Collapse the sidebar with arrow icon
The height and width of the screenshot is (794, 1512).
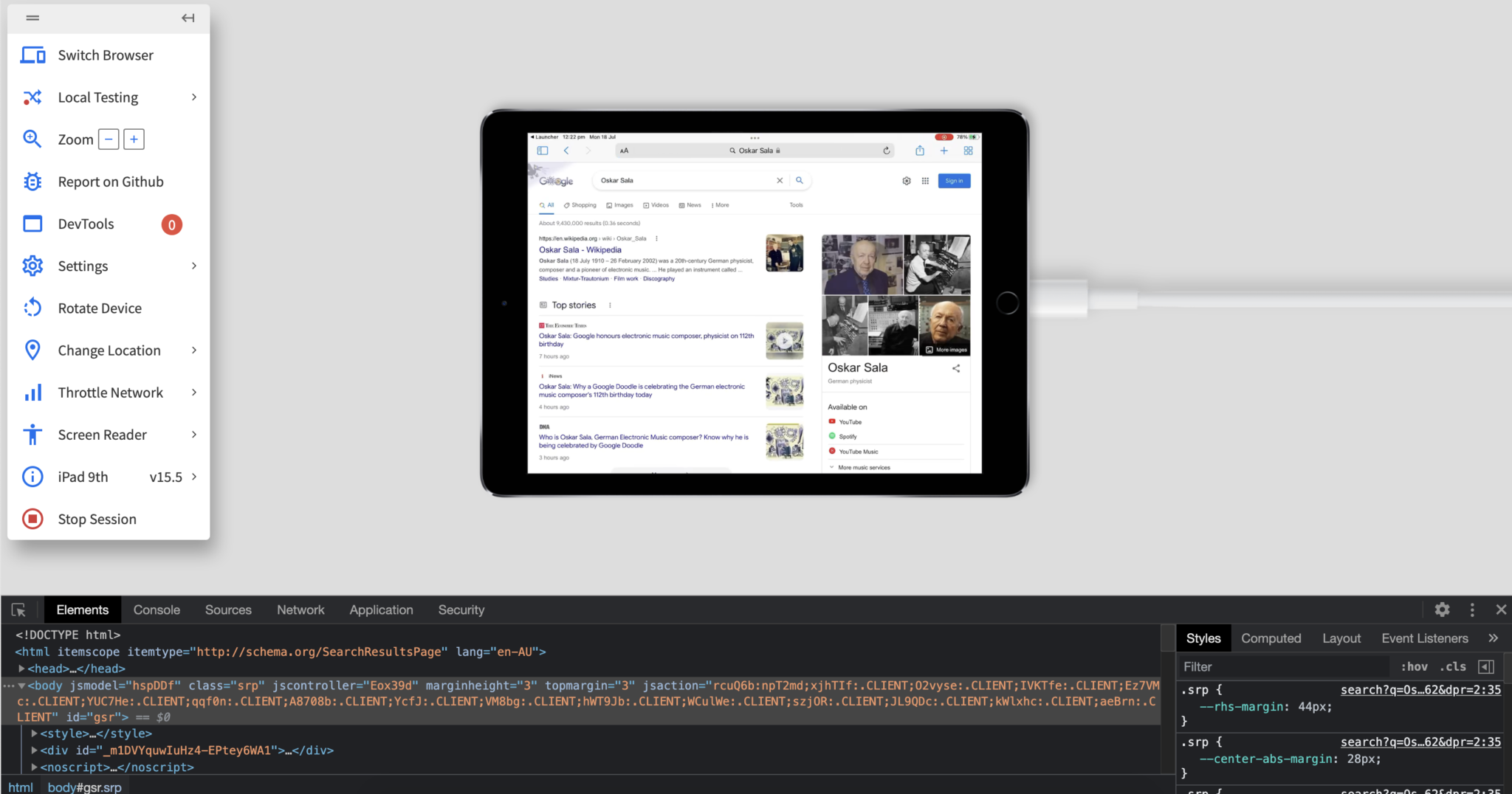188,18
